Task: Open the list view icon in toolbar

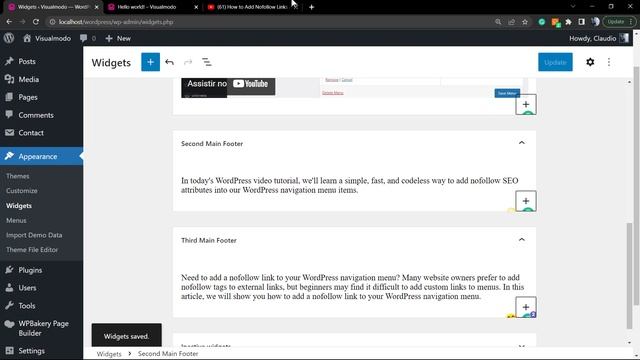Action: click(207, 62)
